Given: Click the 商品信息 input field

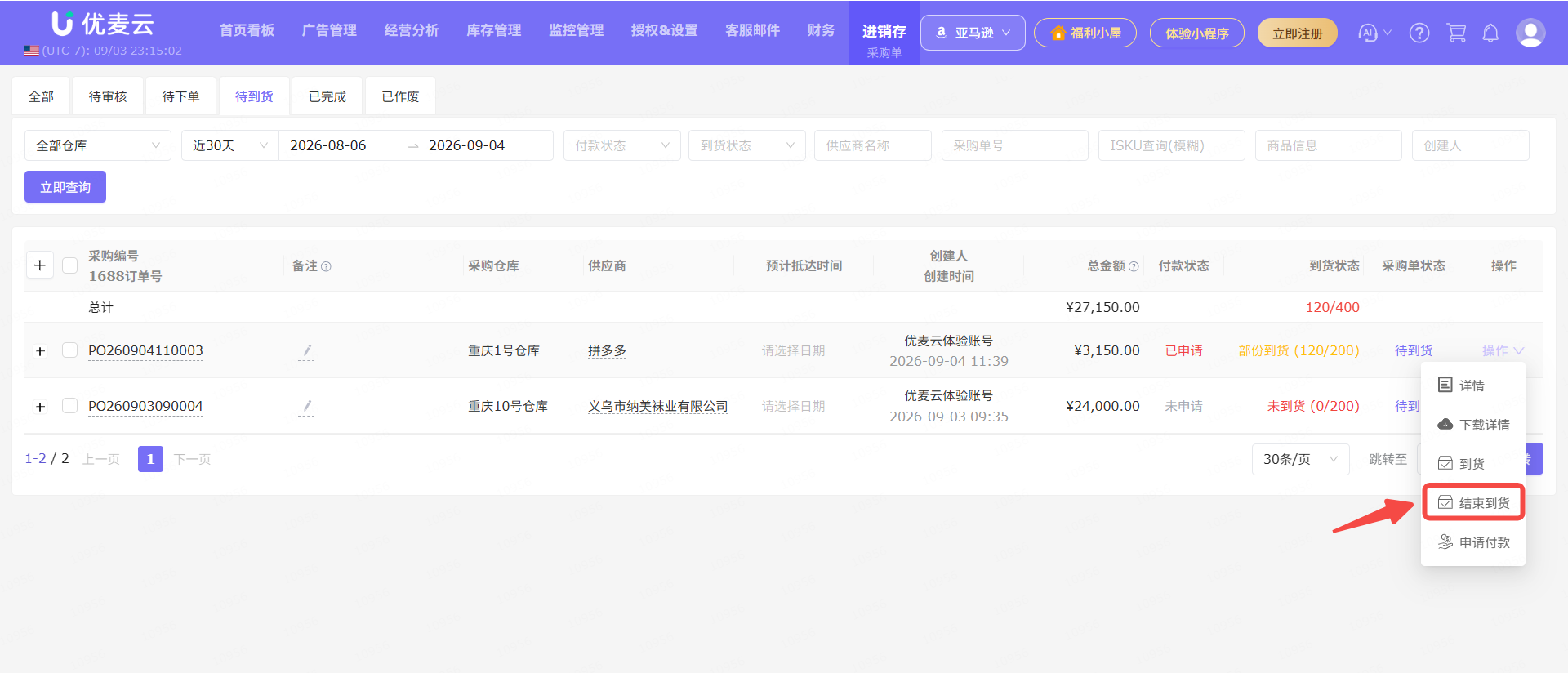Looking at the screenshot, I should [1329, 145].
